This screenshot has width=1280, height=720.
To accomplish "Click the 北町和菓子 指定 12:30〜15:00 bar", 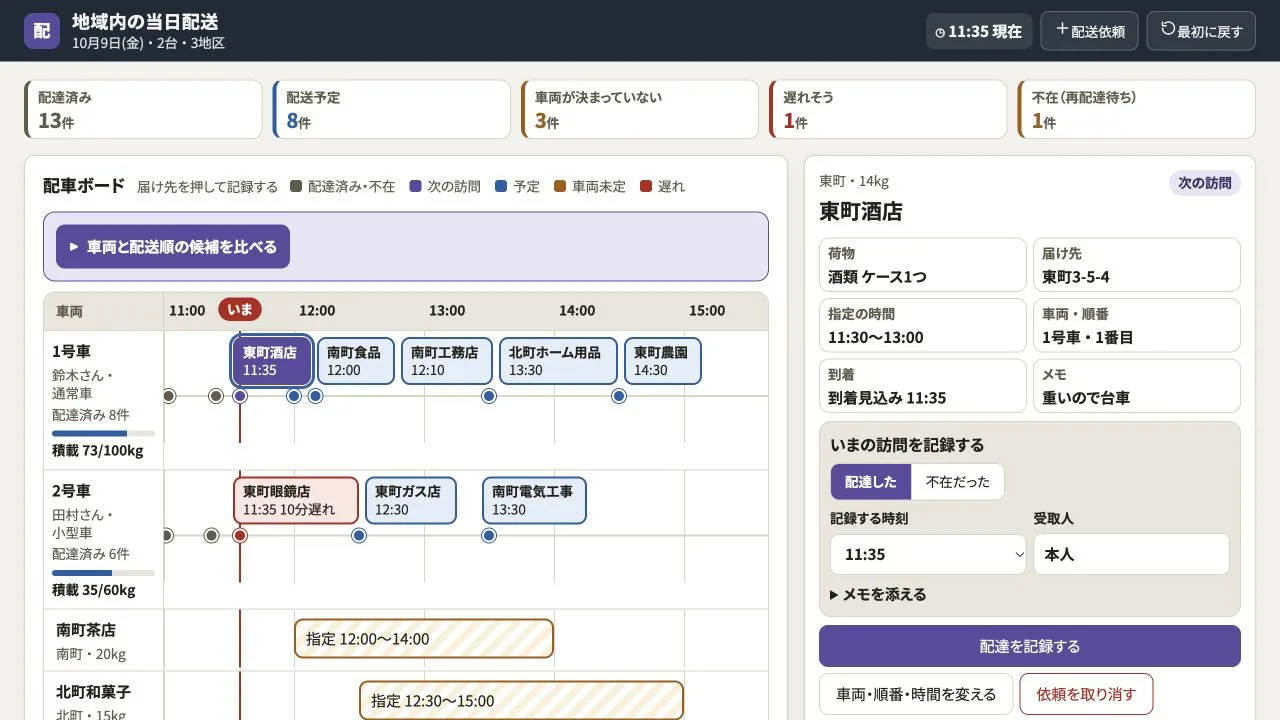I will (522, 700).
